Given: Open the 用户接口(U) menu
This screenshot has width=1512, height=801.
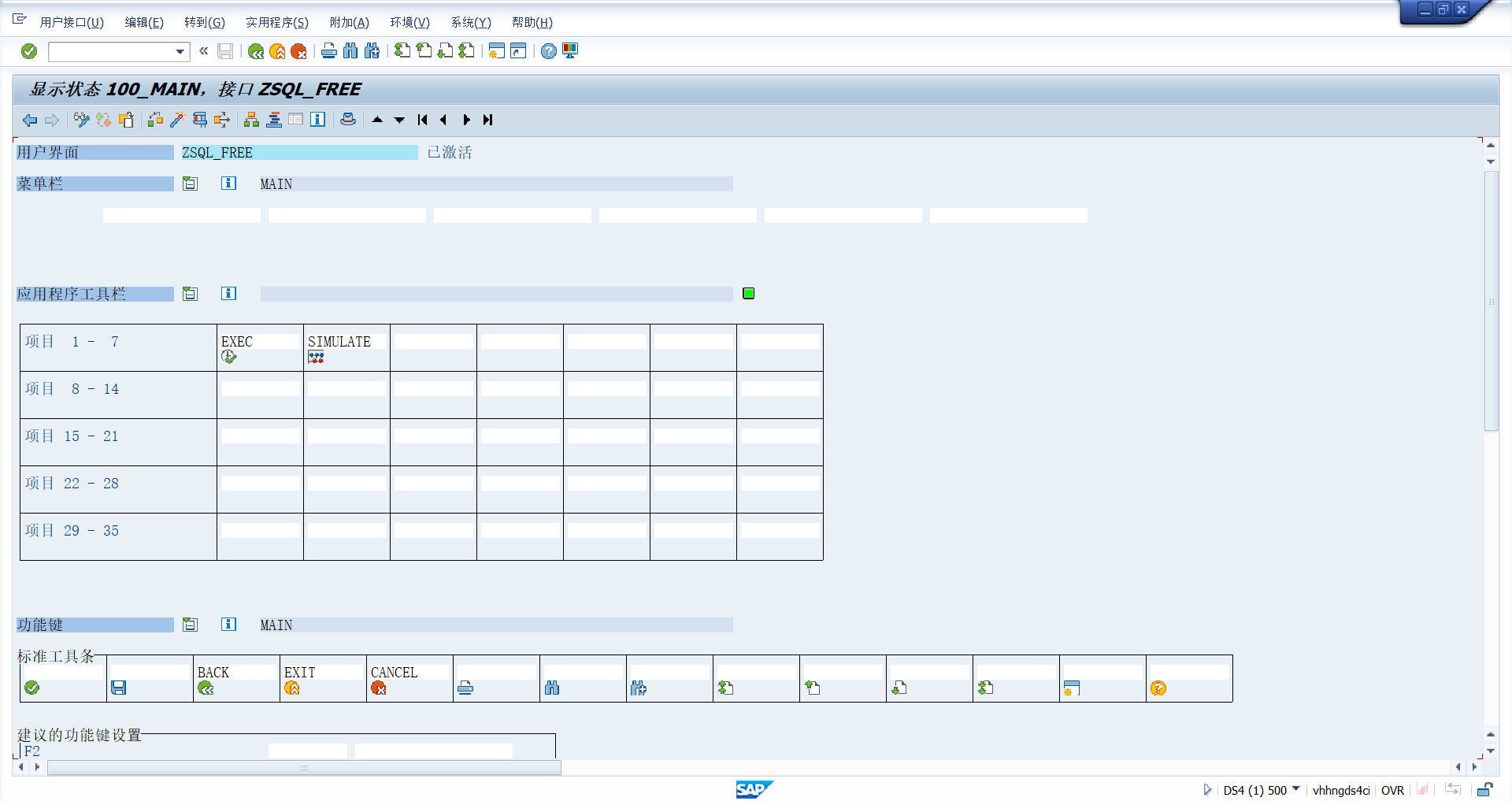Looking at the screenshot, I should tap(72, 22).
